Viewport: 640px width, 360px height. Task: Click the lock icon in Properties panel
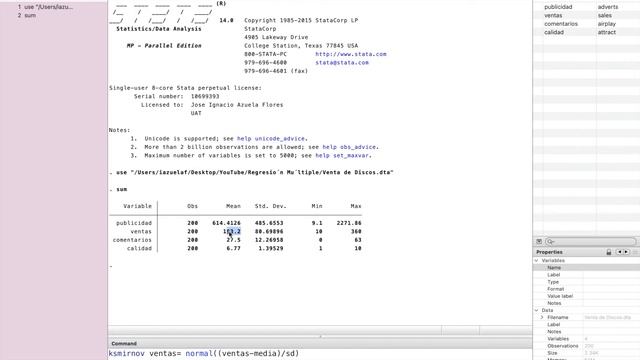coord(609,252)
